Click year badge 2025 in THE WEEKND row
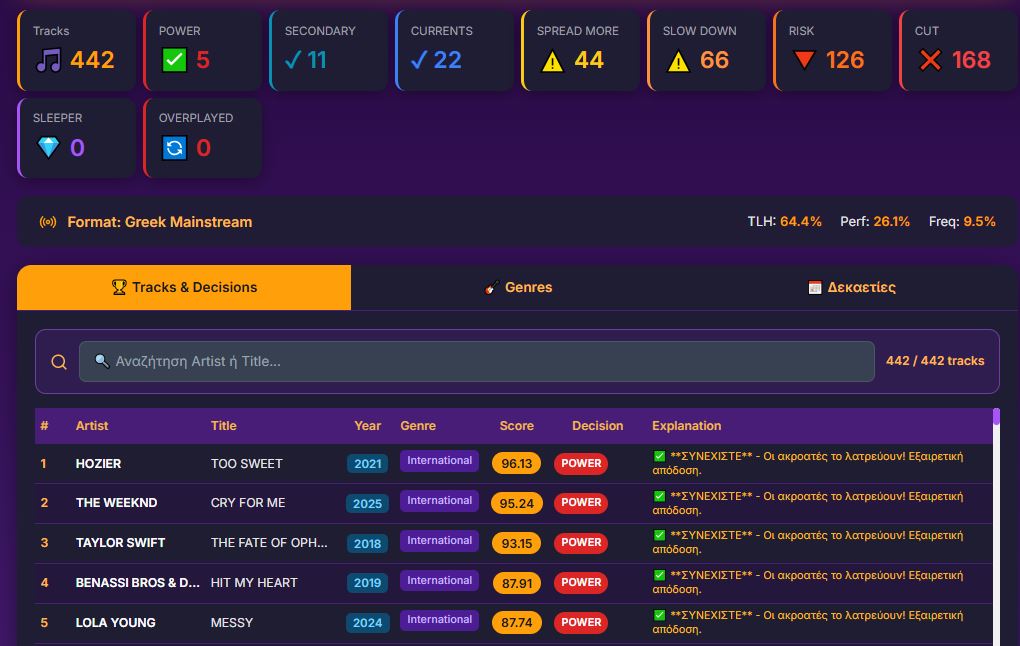This screenshot has width=1020, height=646. click(368, 504)
